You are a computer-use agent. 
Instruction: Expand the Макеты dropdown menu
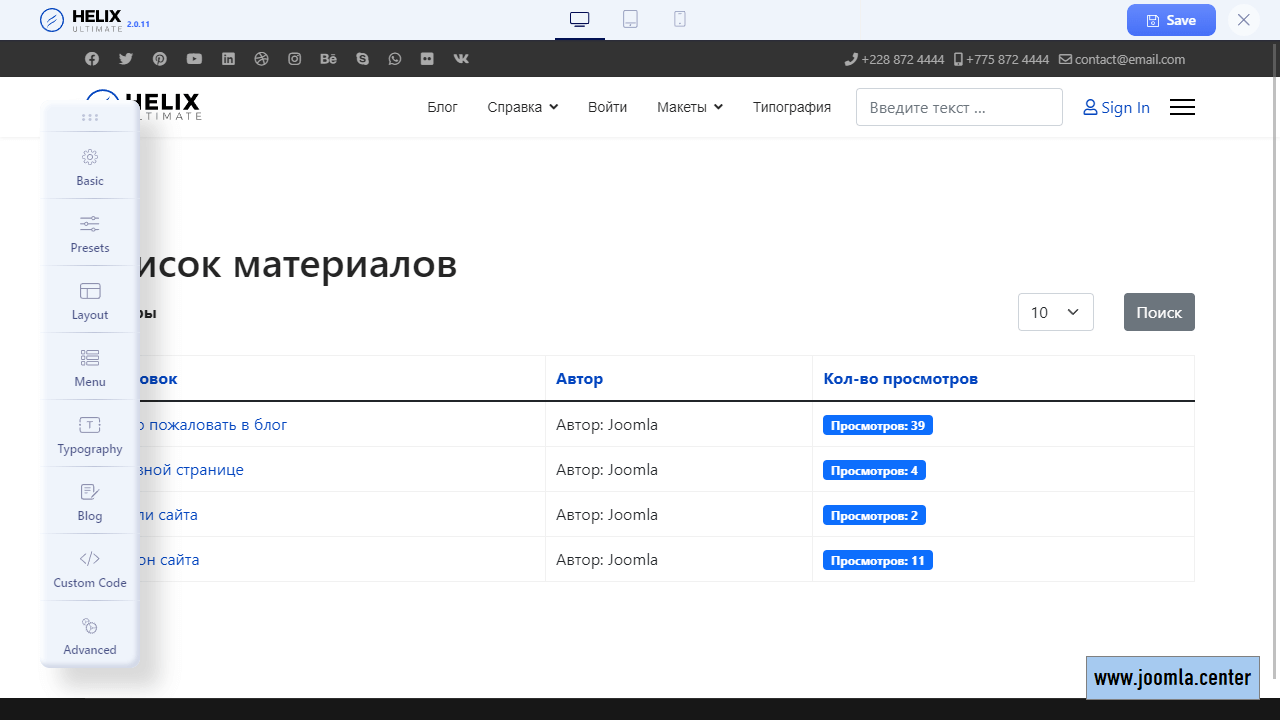point(689,107)
